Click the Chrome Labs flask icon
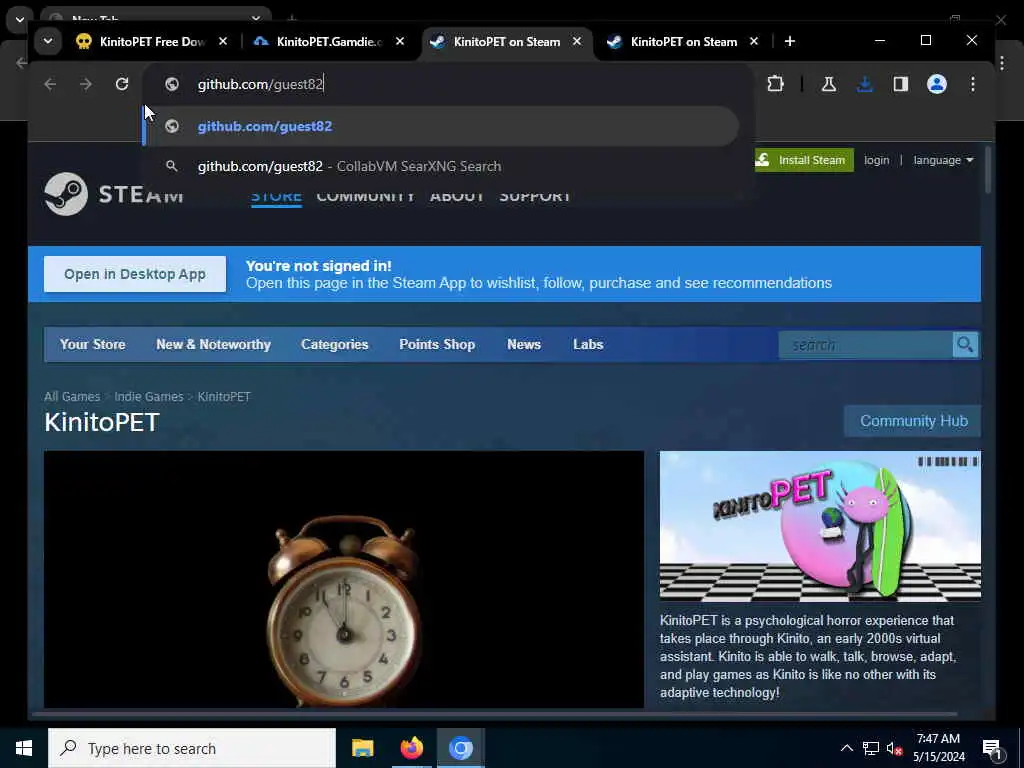1024x768 pixels. pos(829,84)
